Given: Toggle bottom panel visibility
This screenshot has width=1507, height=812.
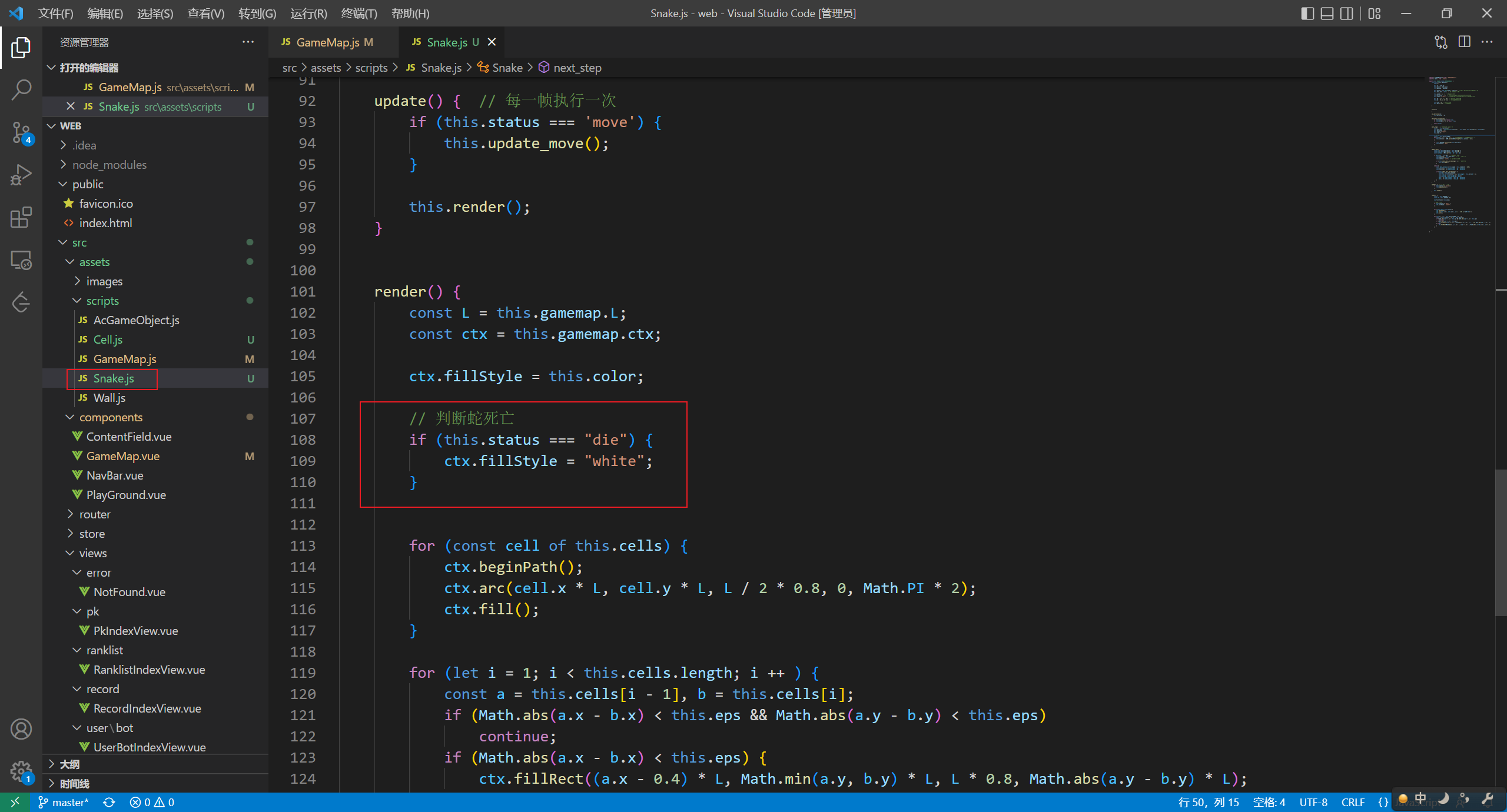Looking at the screenshot, I should click(1327, 13).
